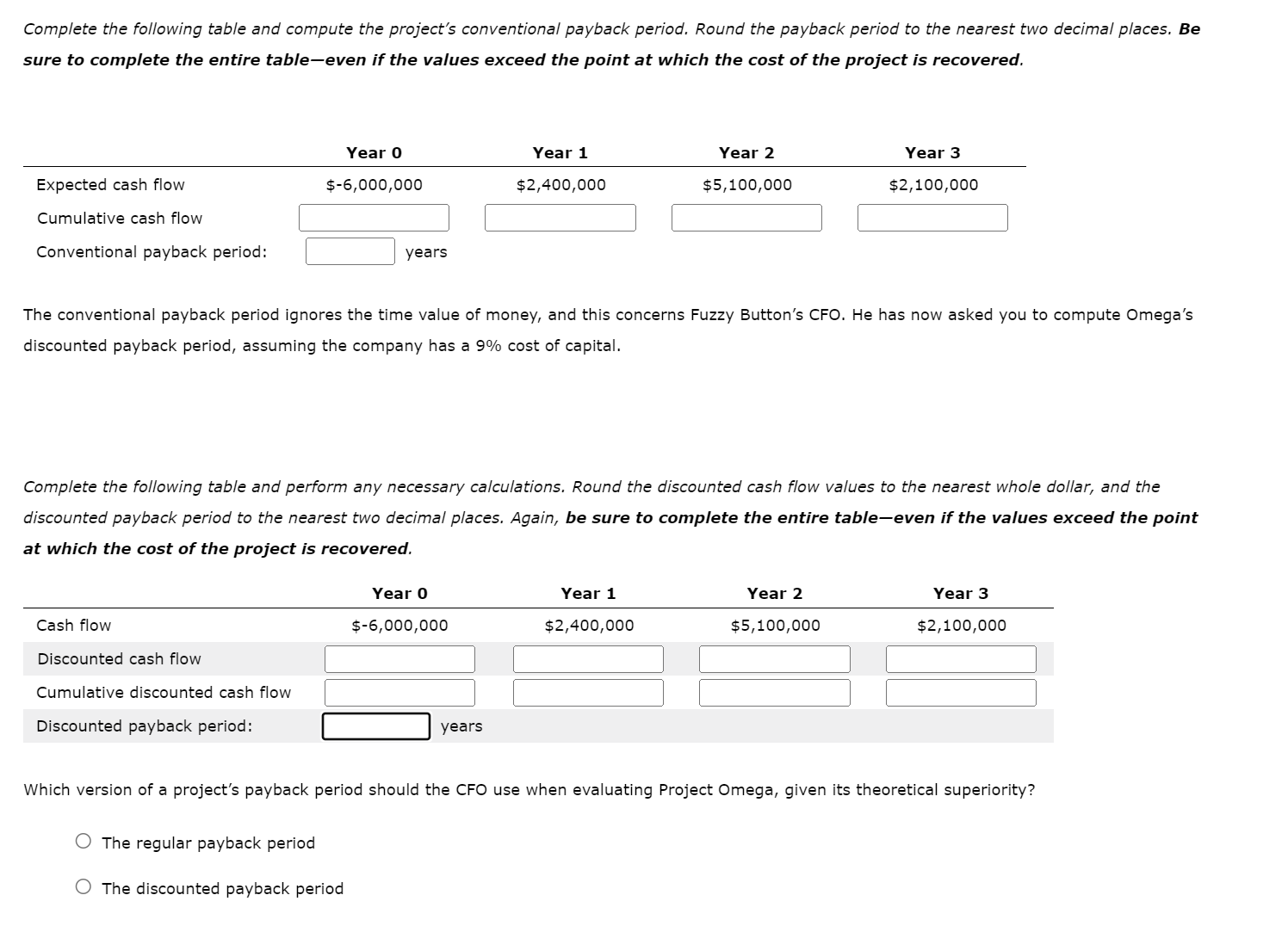This screenshot has width=1288, height=926.
Task: Click the Year 0 cumulative discounted cash flow input
Action: point(399,692)
